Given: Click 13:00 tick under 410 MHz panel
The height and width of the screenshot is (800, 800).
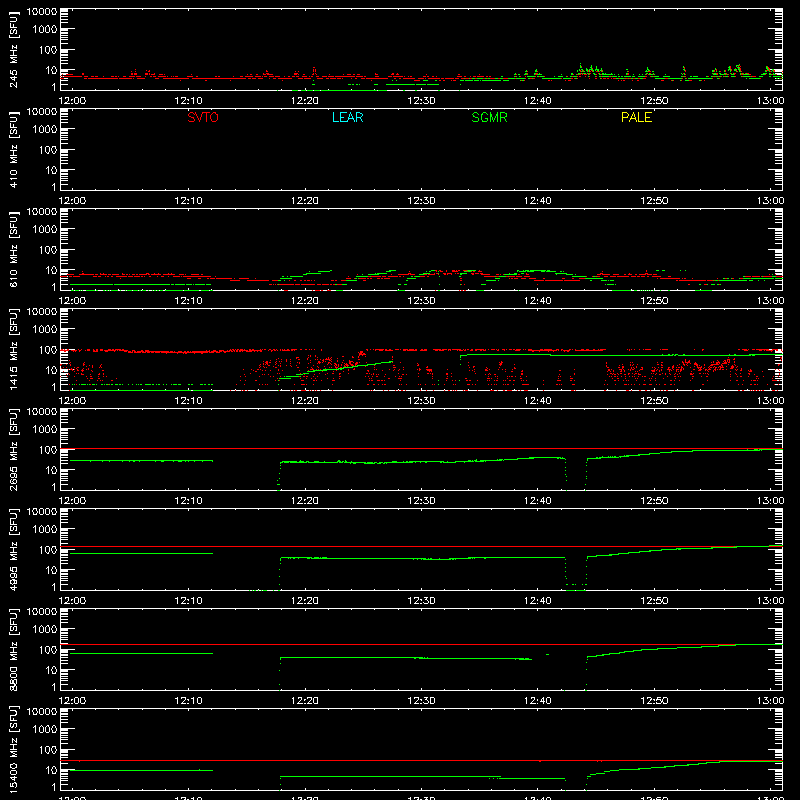Looking at the screenshot, I should (770, 201).
